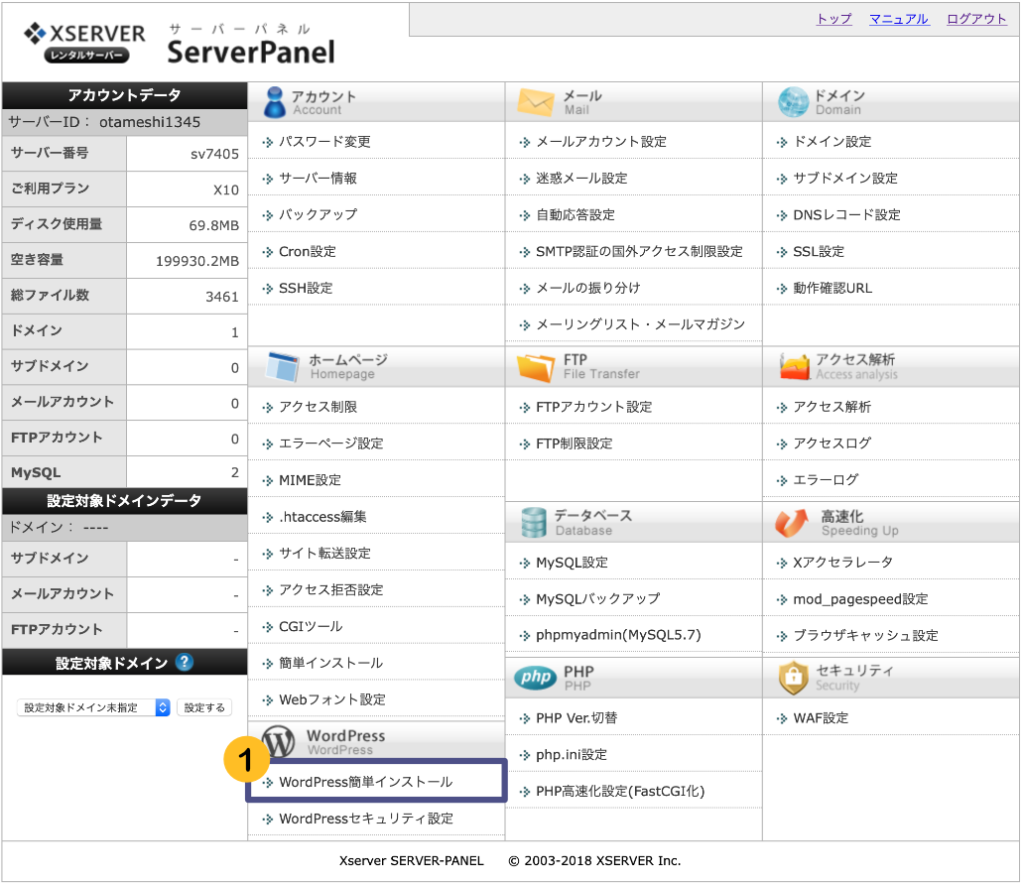The width and height of the screenshot is (1024, 886).
Task: Open PHP高速化設定(FastCGI化)
Action: point(620,791)
